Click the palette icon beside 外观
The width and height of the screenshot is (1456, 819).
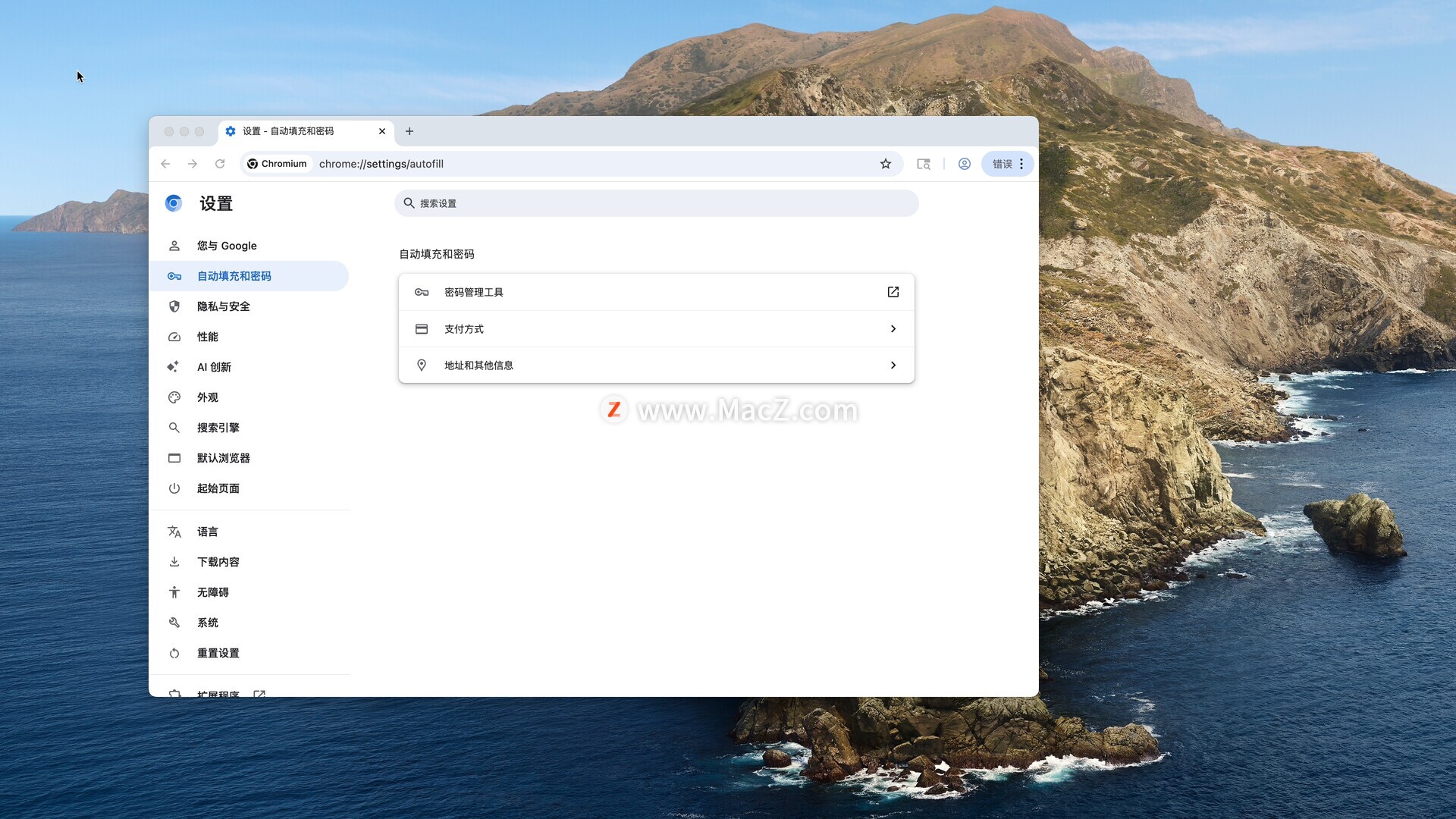(174, 397)
